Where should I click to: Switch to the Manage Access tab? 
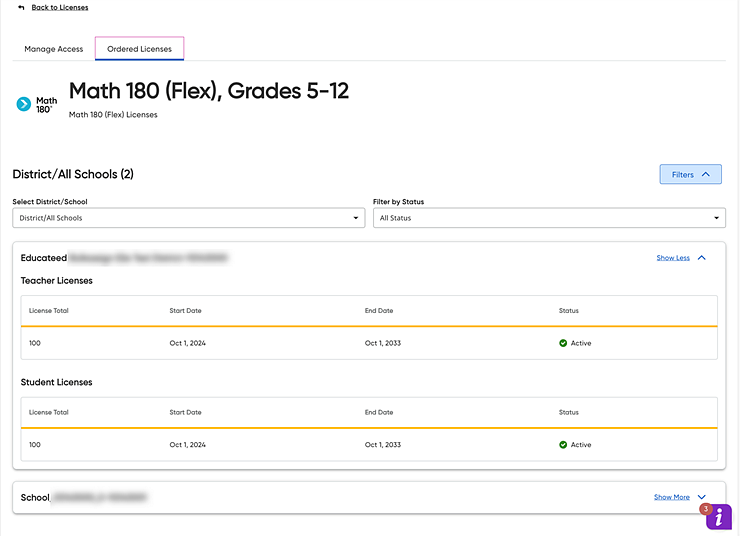(x=54, y=49)
